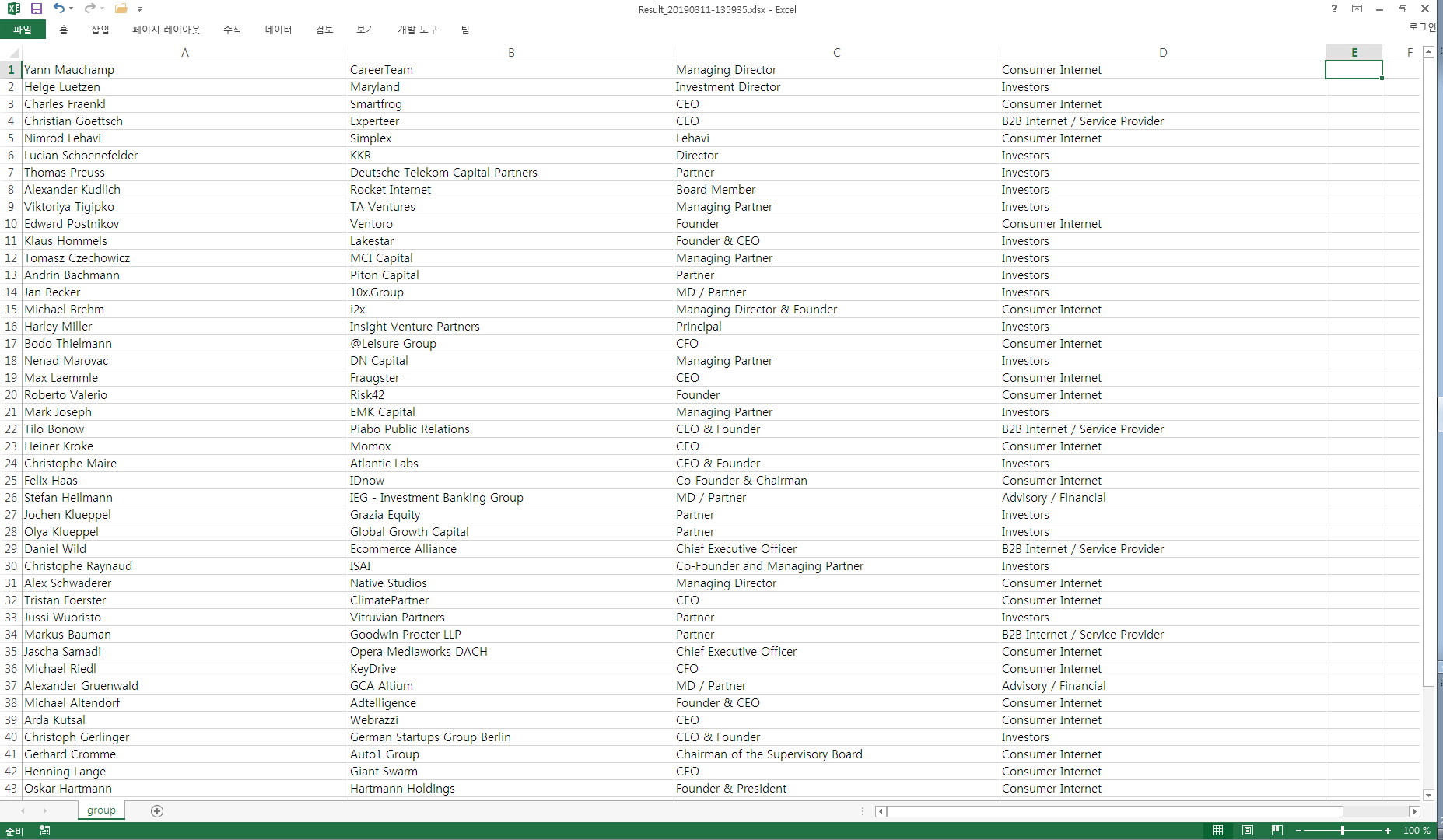Switch to Page Layout view
The width and height of the screenshot is (1443, 840).
point(1248,831)
